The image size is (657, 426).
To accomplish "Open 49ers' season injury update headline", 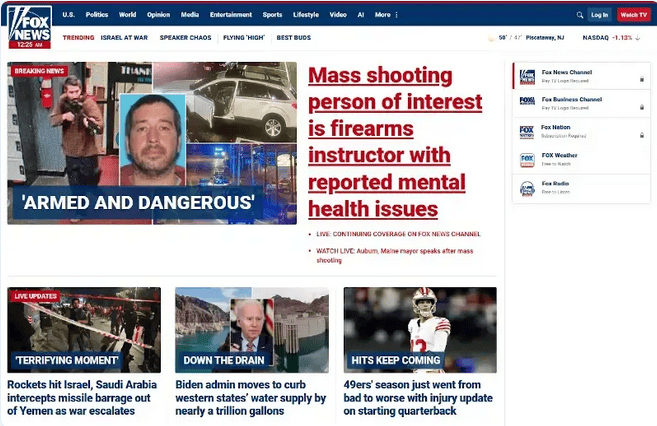I will (418, 398).
